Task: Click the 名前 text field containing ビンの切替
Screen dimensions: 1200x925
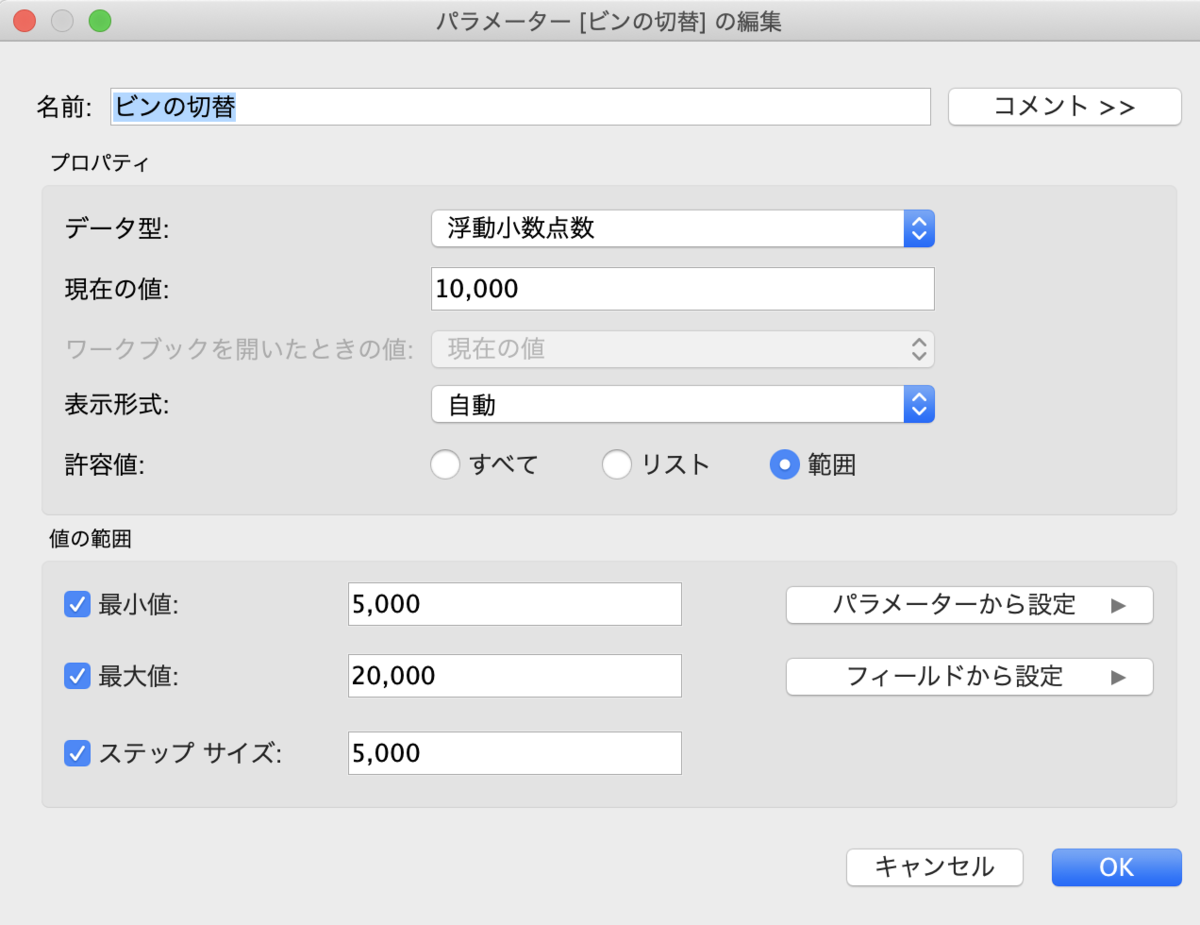Action: click(x=520, y=106)
